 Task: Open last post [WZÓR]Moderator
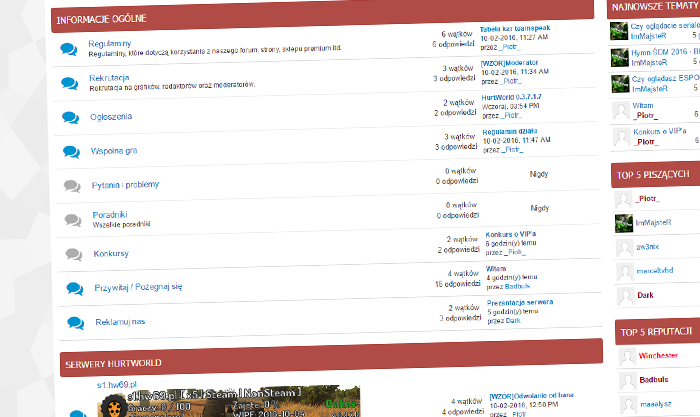pos(509,63)
